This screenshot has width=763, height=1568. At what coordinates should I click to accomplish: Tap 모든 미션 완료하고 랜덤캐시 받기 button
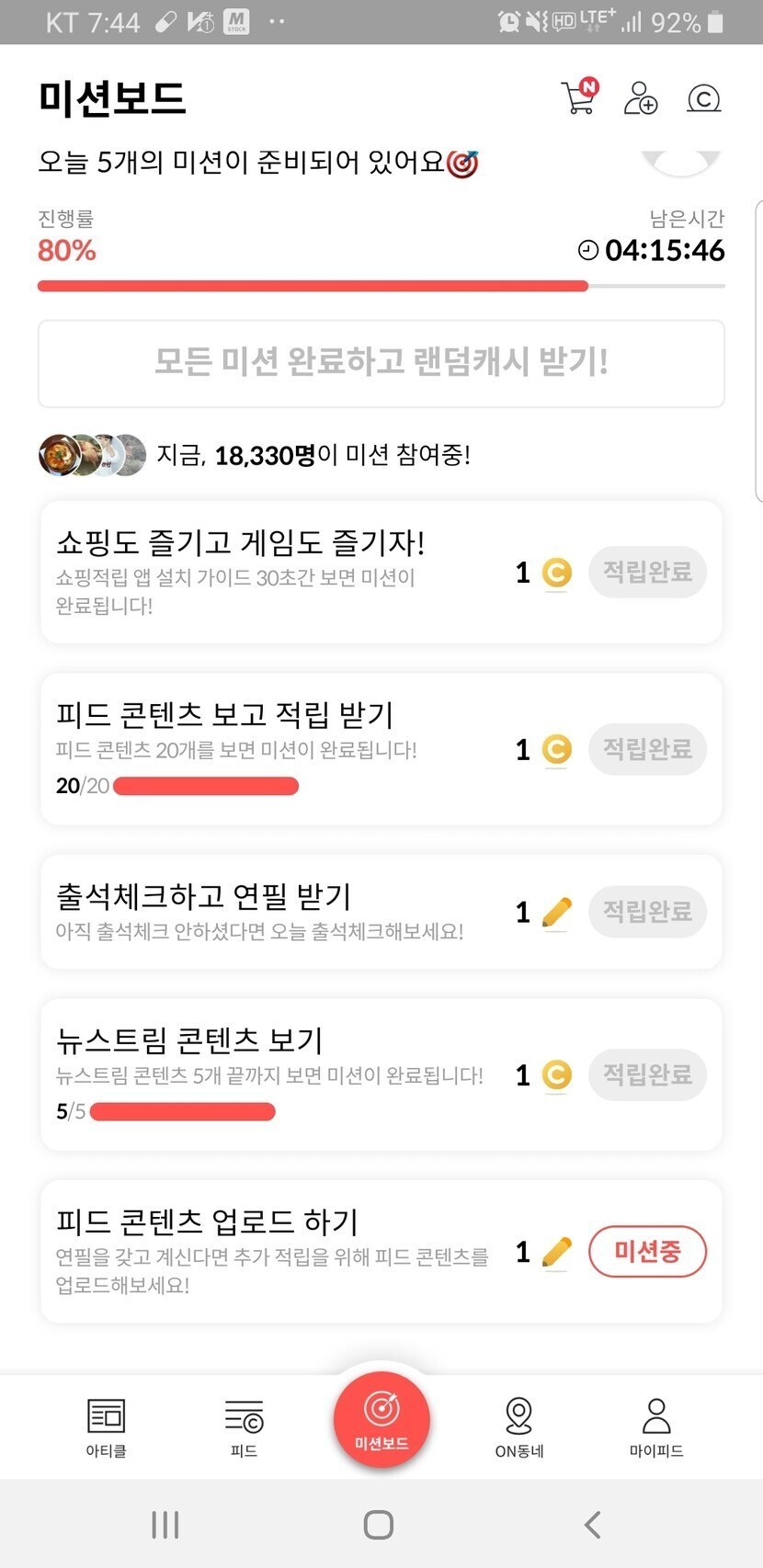click(381, 363)
